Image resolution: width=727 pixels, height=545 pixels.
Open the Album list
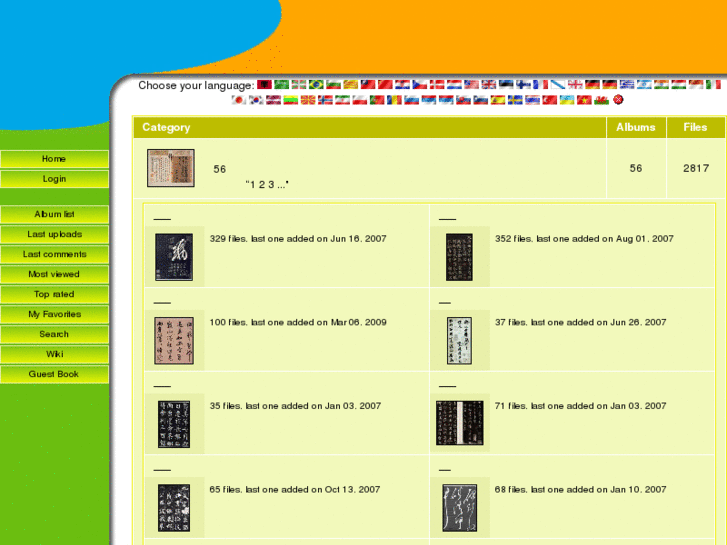54,214
